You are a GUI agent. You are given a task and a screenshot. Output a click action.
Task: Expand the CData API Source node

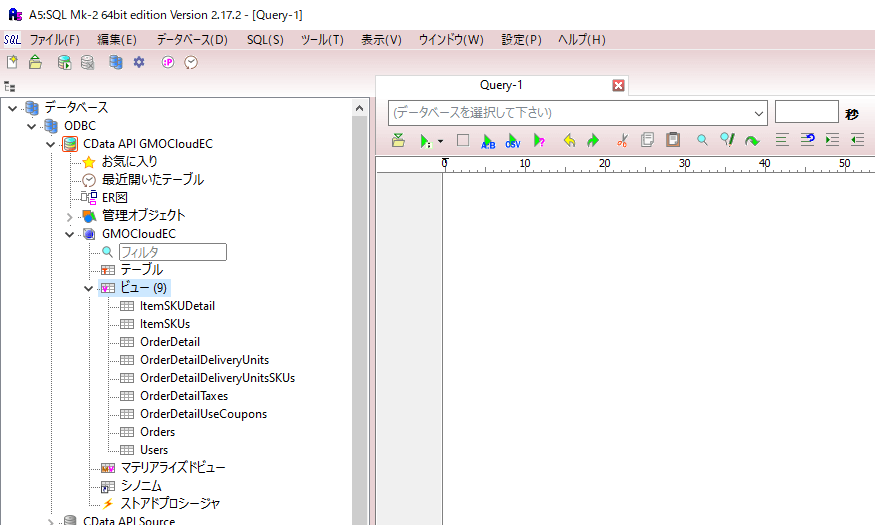[x=51, y=521]
